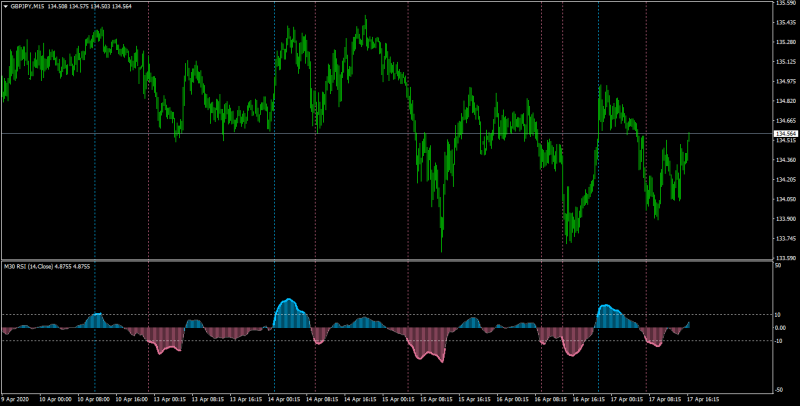
Task: Click the 17 Apr 16:15 time label
Action: [x=703, y=399]
